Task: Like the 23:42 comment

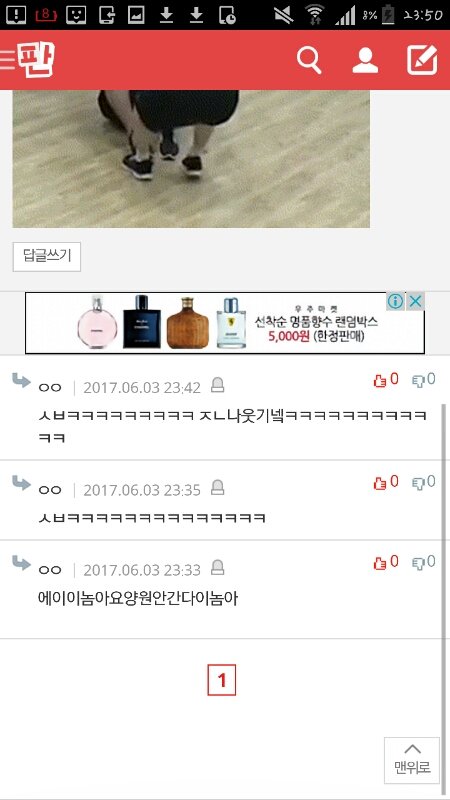Action: pos(386,380)
